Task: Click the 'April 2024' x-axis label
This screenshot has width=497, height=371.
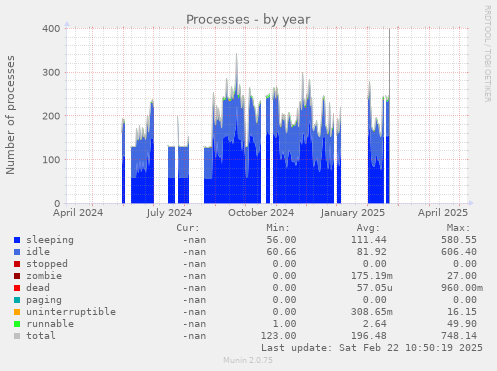Action: point(78,213)
